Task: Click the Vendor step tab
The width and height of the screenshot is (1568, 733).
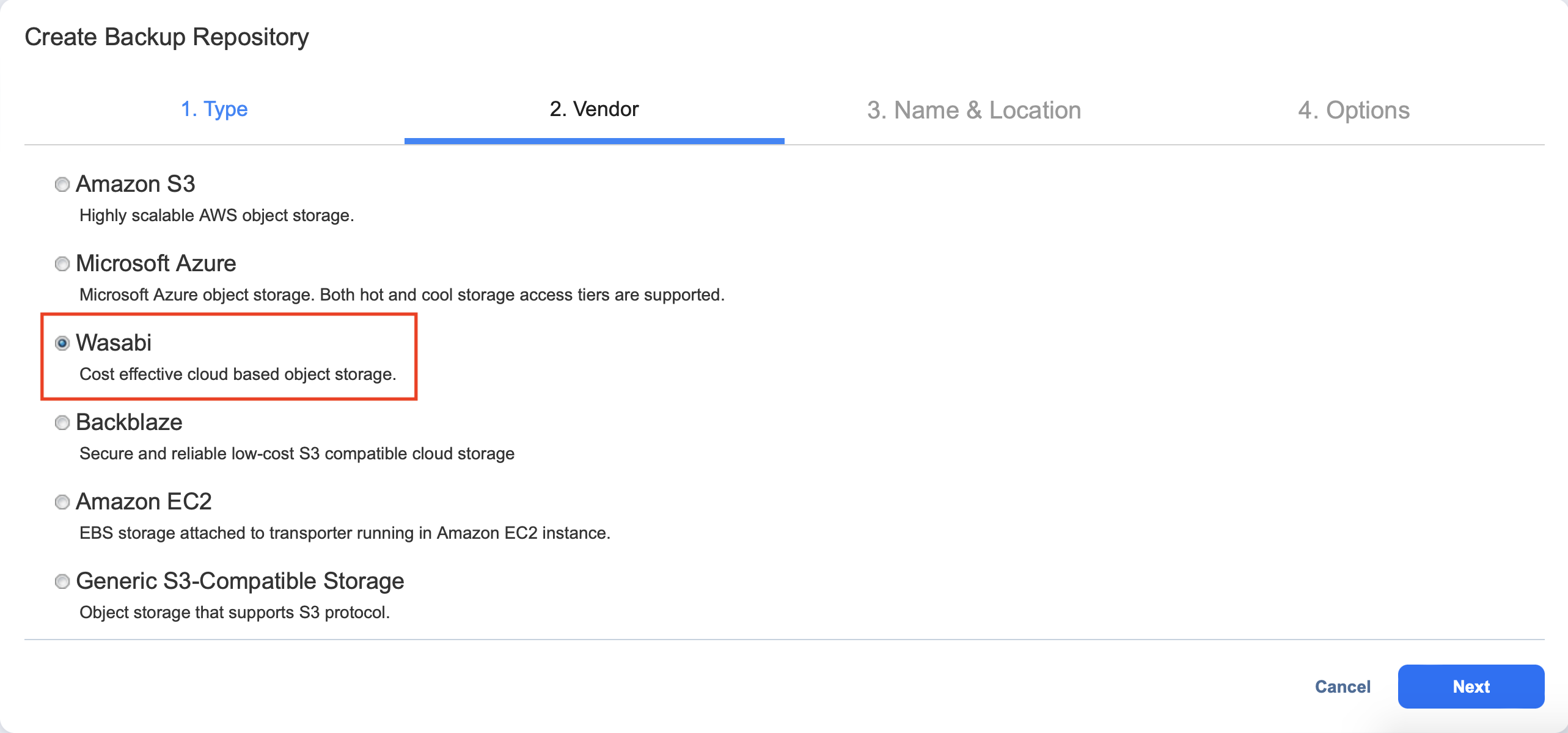Action: 594,109
